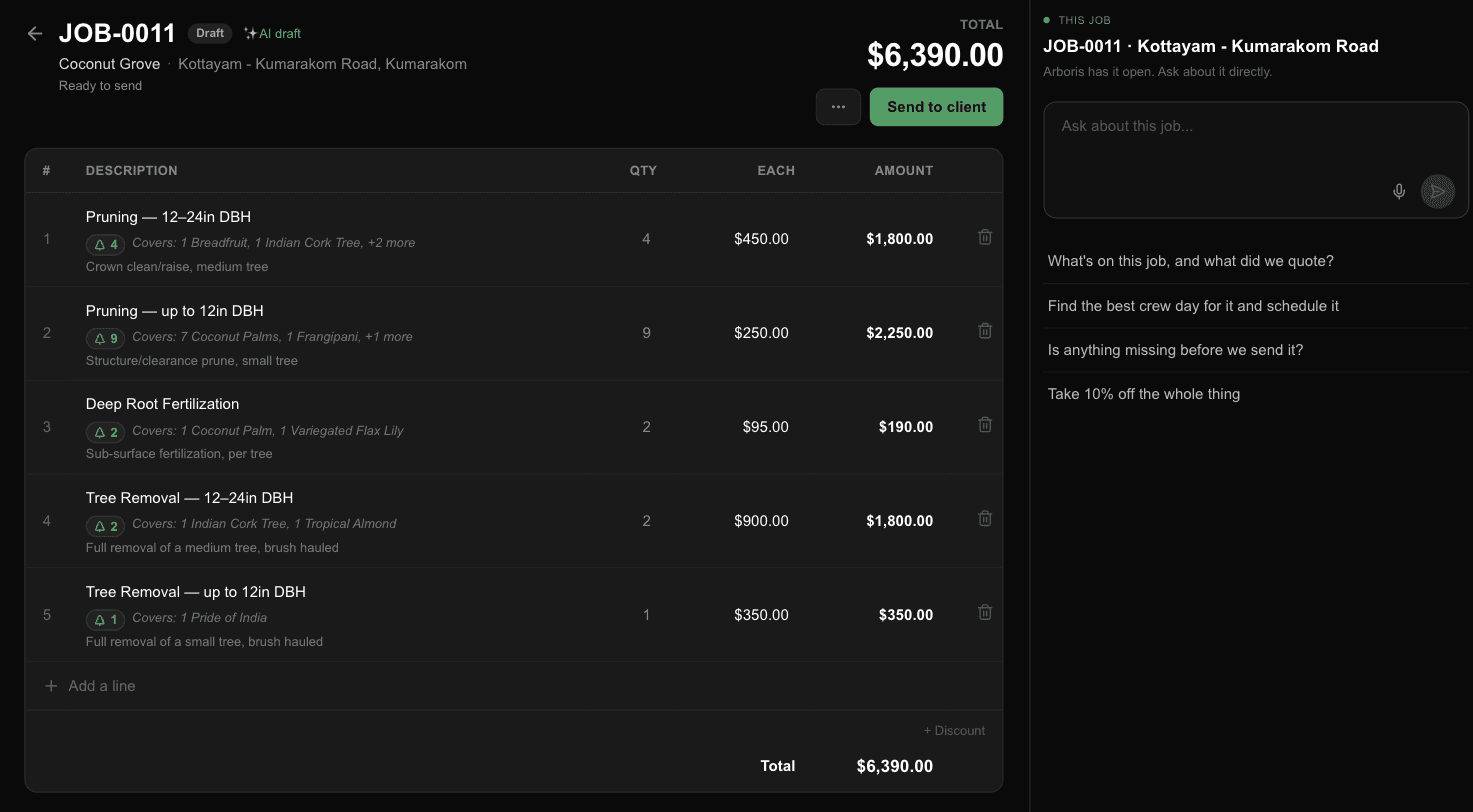
Task: Click the send arrow in chat box
Action: pyautogui.click(x=1438, y=191)
